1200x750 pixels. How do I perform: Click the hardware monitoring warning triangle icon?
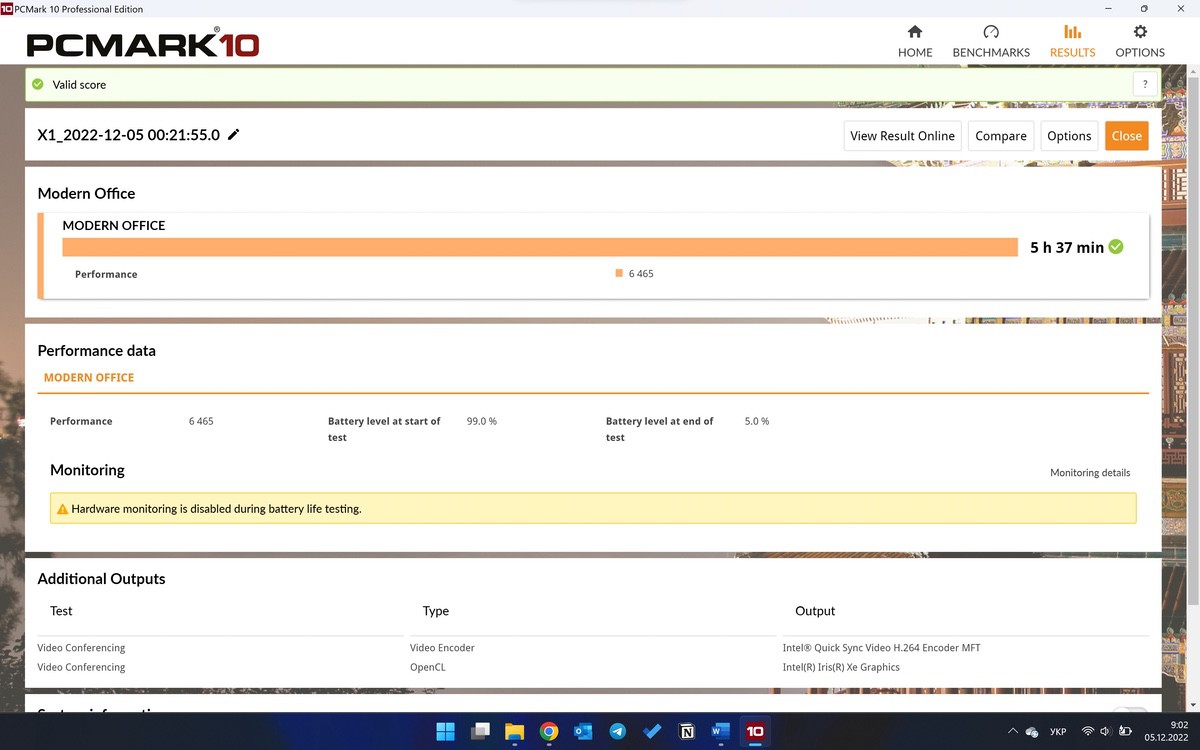(x=62, y=509)
